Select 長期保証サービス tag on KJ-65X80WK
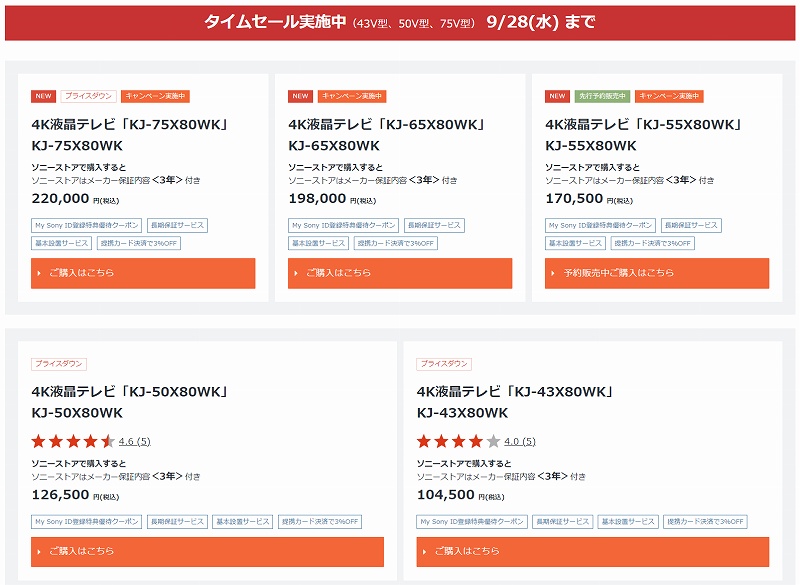The height and width of the screenshot is (585, 800). pos(435,225)
